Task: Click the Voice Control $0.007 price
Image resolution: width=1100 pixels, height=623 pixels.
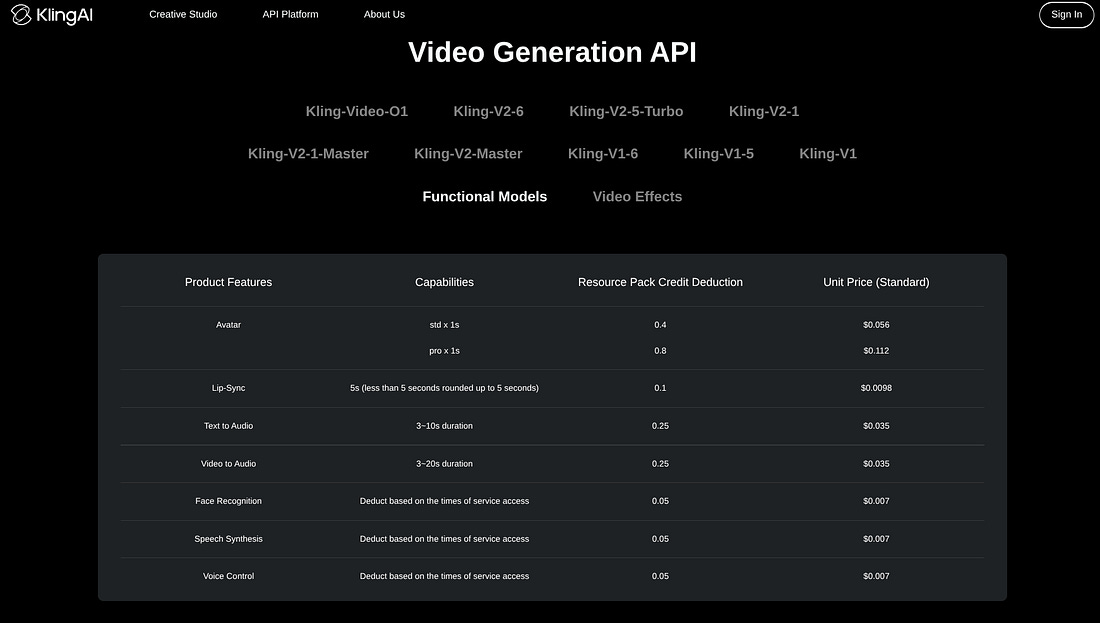Action: pos(876,576)
